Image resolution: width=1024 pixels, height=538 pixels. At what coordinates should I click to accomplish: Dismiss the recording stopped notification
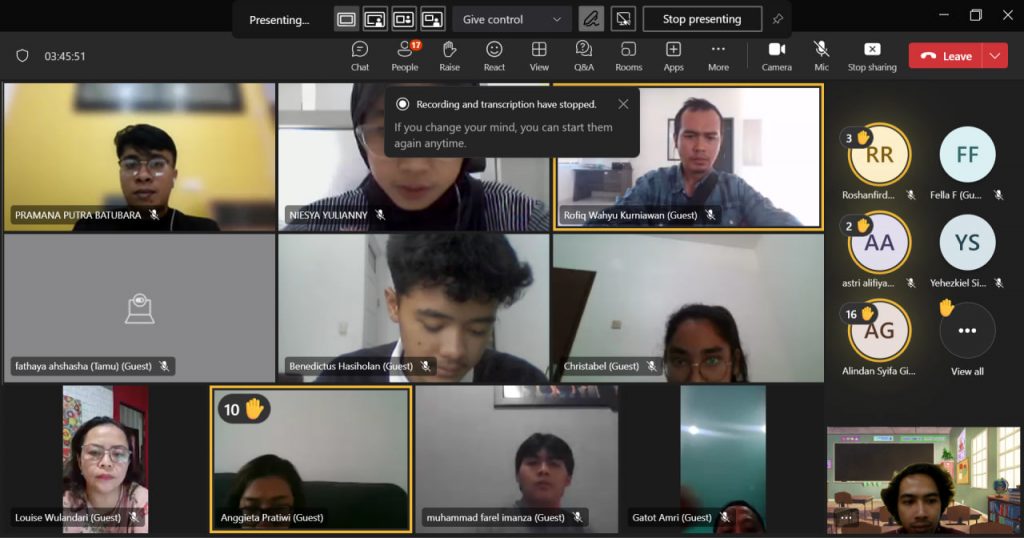(623, 104)
